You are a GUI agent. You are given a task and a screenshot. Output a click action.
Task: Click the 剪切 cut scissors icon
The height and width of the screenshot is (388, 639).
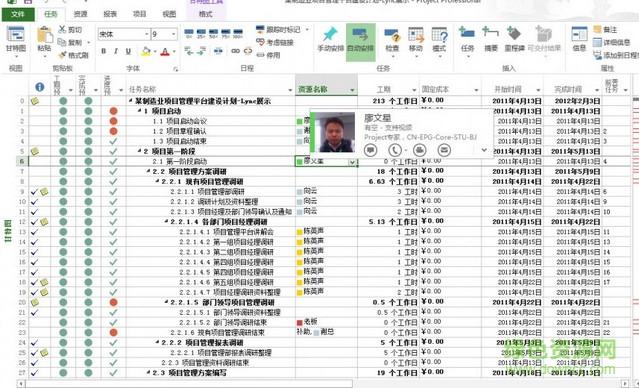(62, 29)
